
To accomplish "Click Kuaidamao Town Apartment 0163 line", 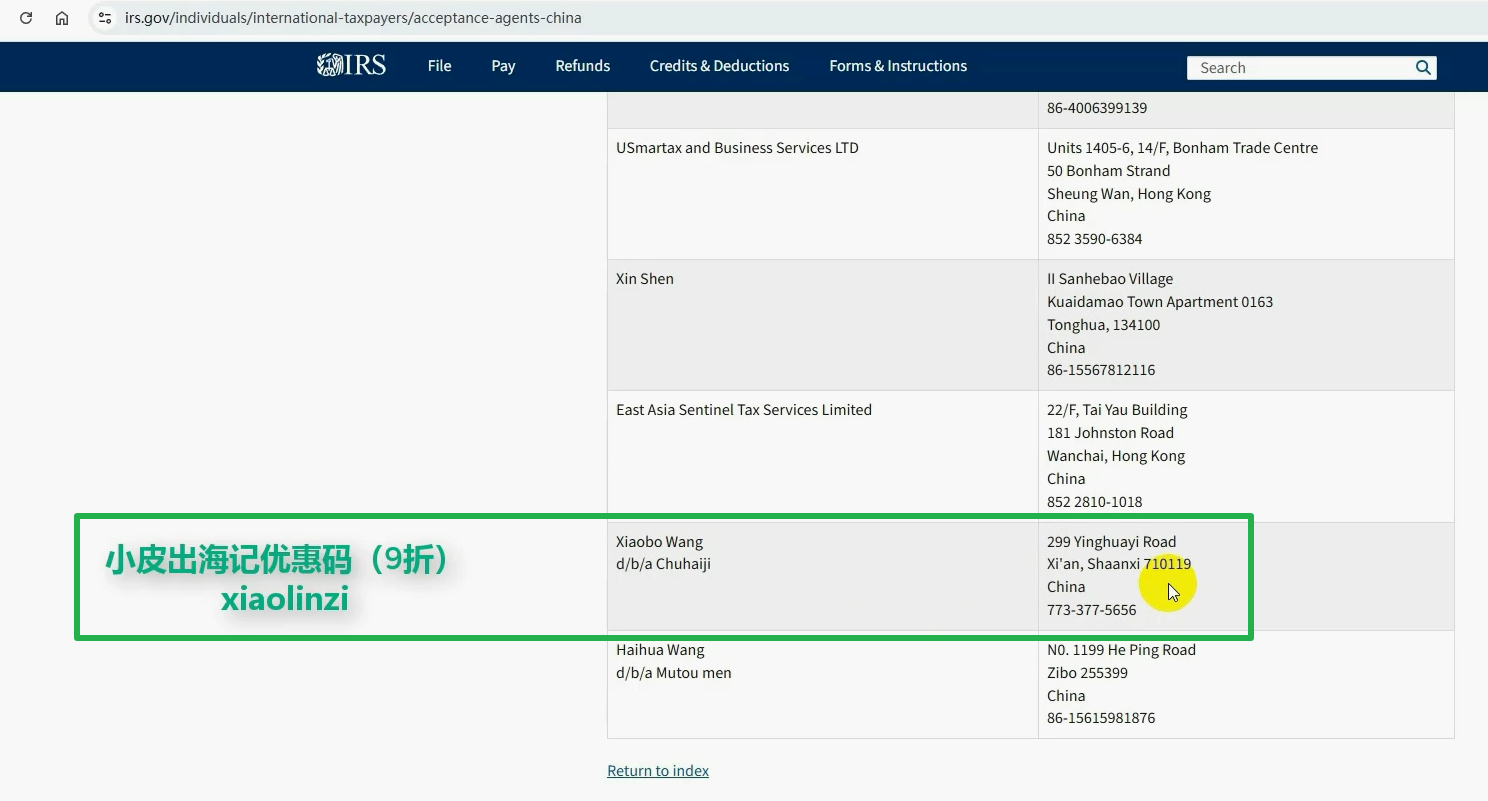I will (x=1160, y=302).
